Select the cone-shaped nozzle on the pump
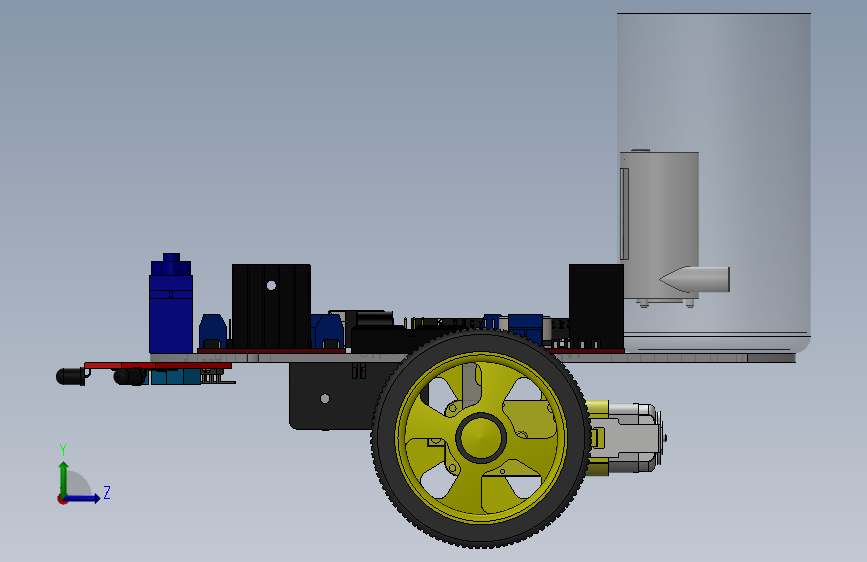Screen dimensions: 867x562 (694, 279)
